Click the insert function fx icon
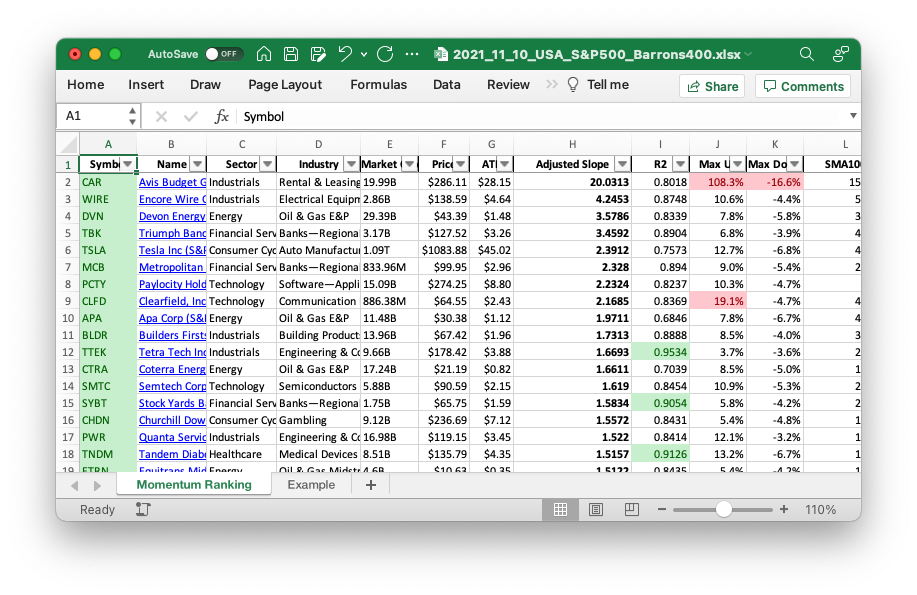This screenshot has width=917, height=595. [x=222, y=116]
